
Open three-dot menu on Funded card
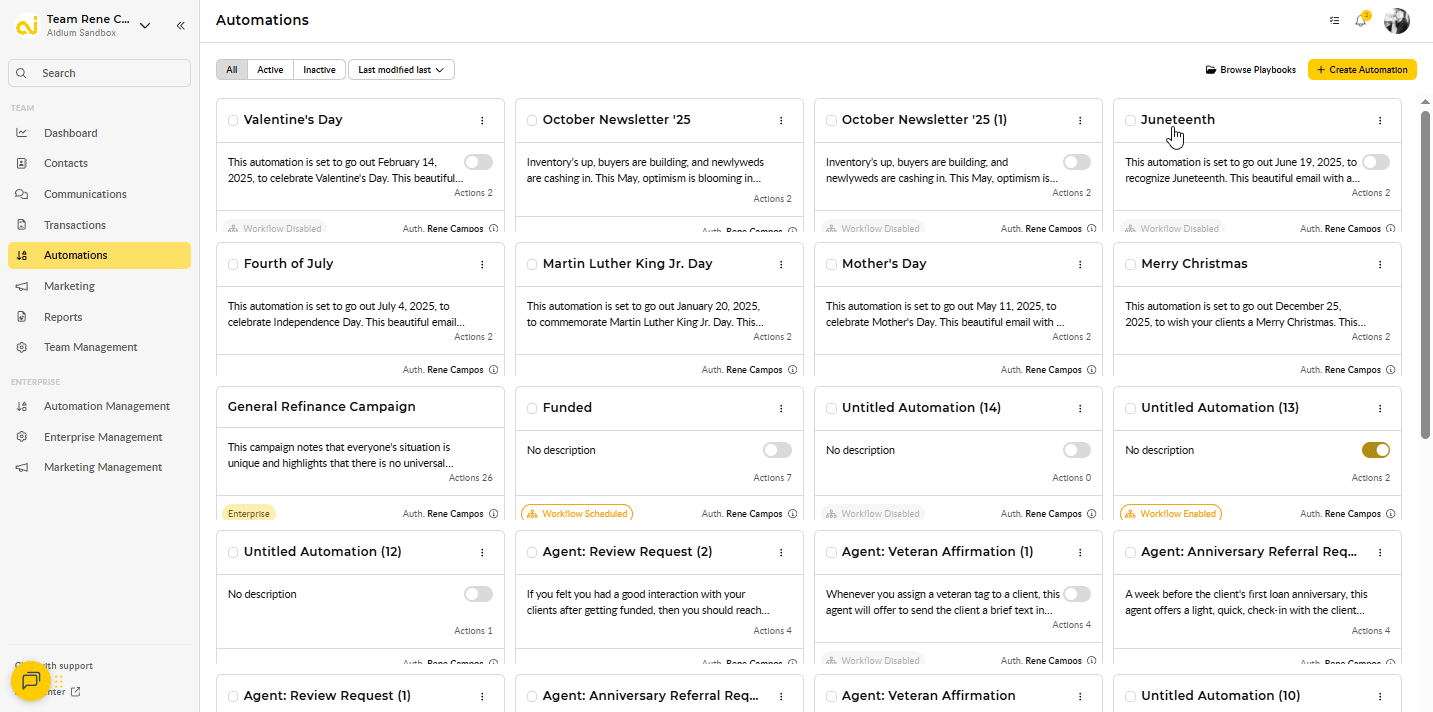point(781,408)
